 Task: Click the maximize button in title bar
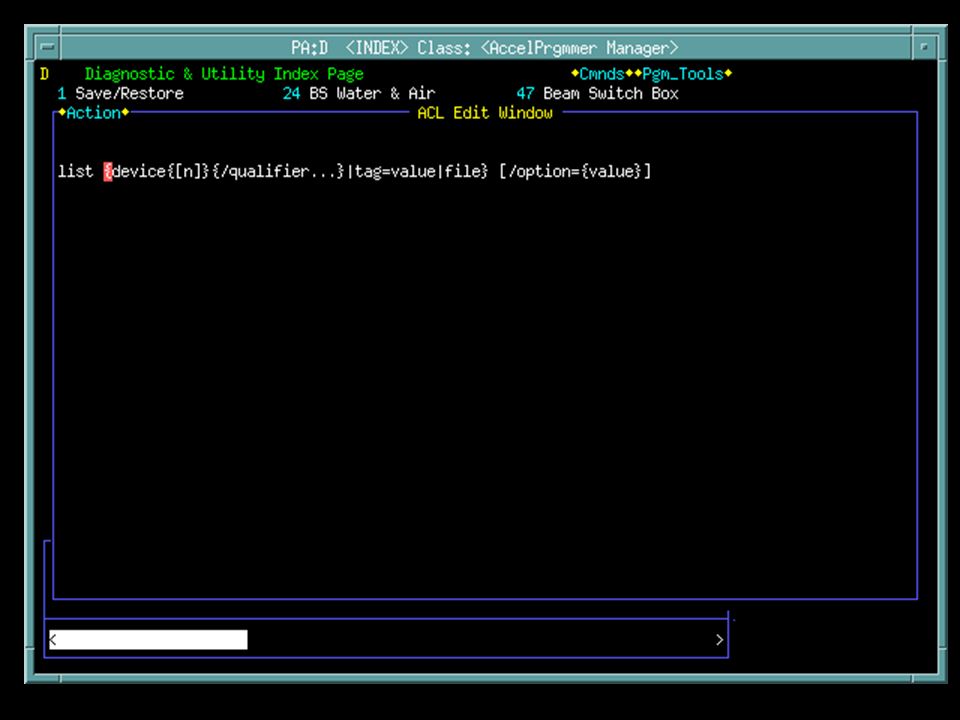click(x=924, y=47)
